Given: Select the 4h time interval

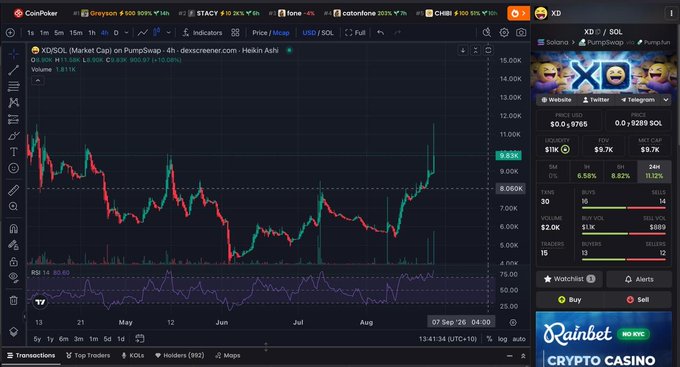Looking at the screenshot, I should pos(105,33).
